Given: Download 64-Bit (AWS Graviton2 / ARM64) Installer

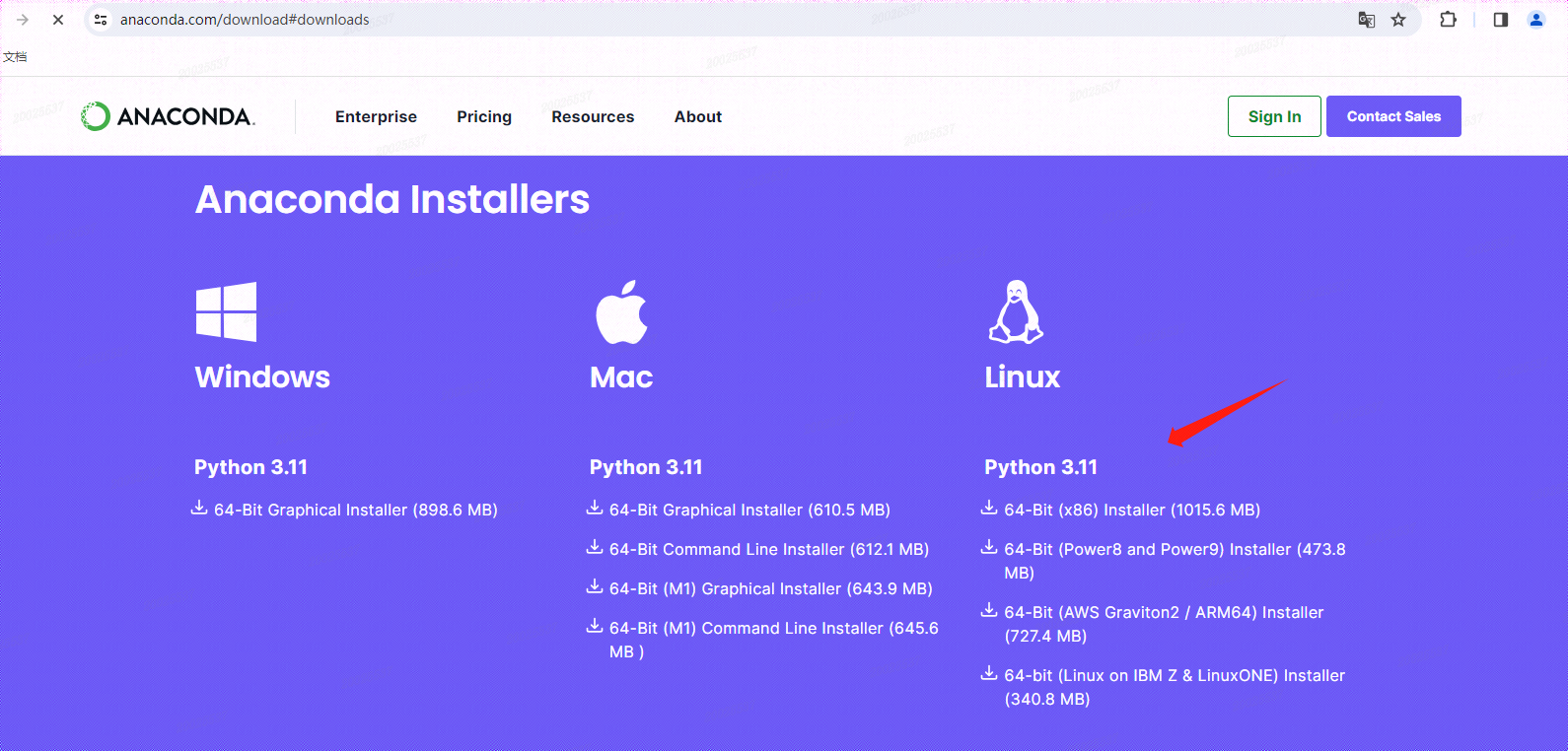Looking at the screenshot, I should pos(1164,624).
